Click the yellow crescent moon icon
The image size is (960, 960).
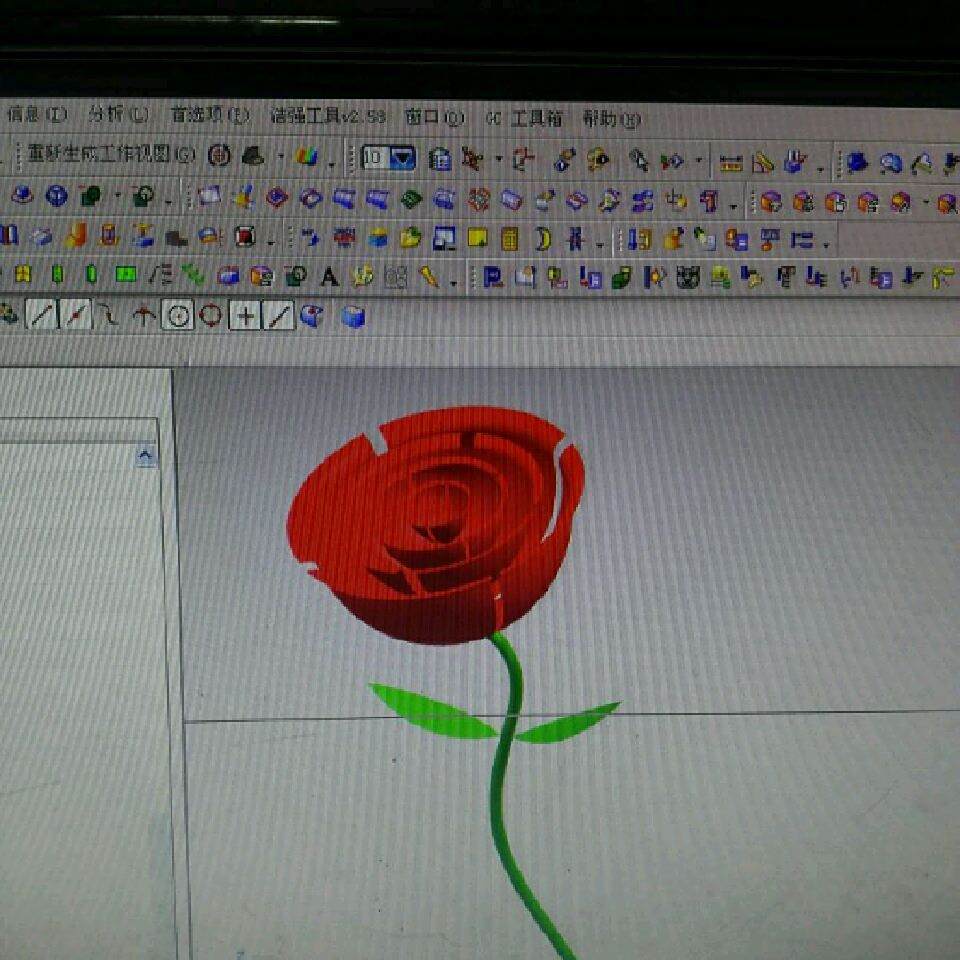(542, 238)
